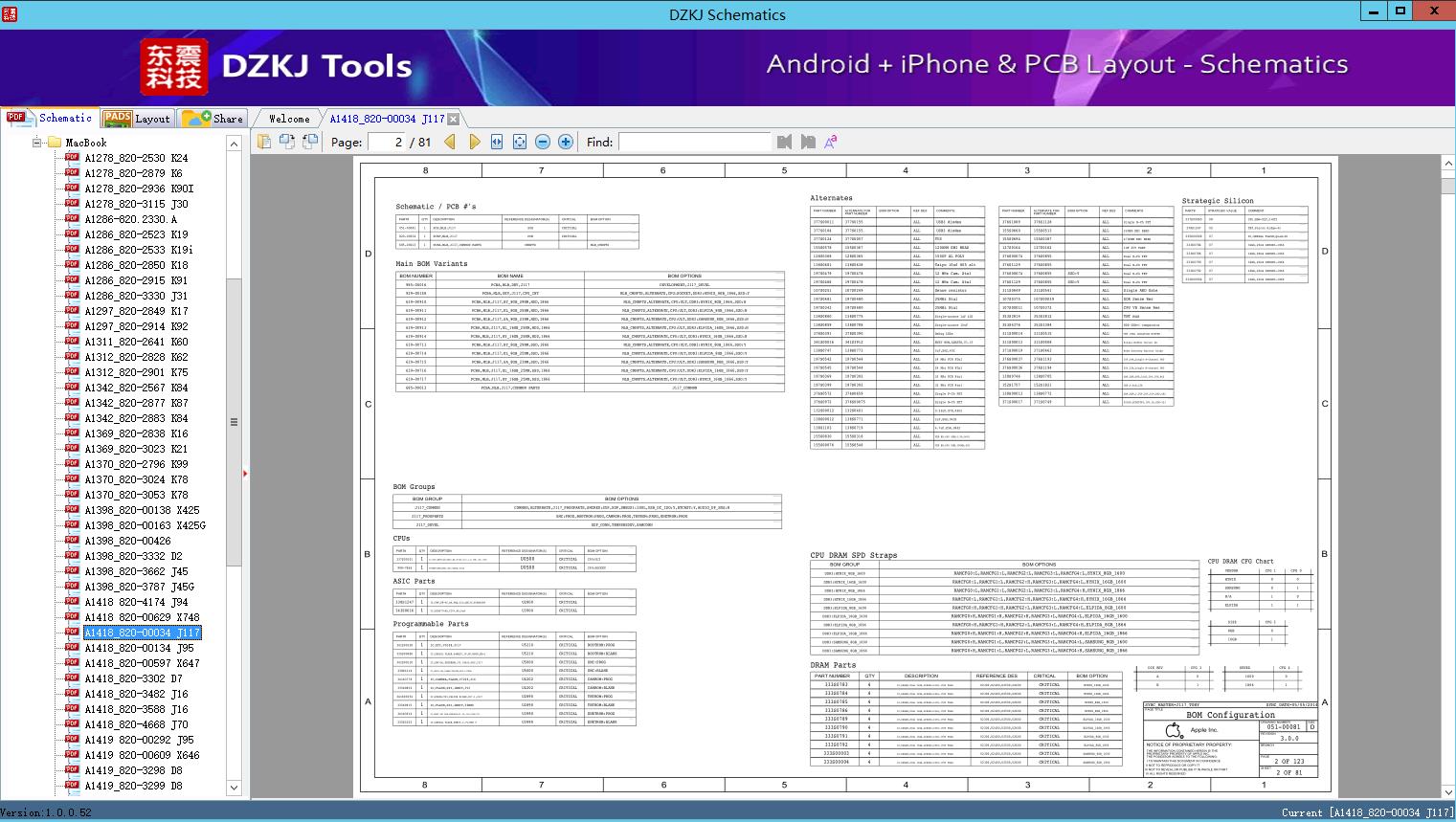Open A1286-620.2330.A schematic

130,219
